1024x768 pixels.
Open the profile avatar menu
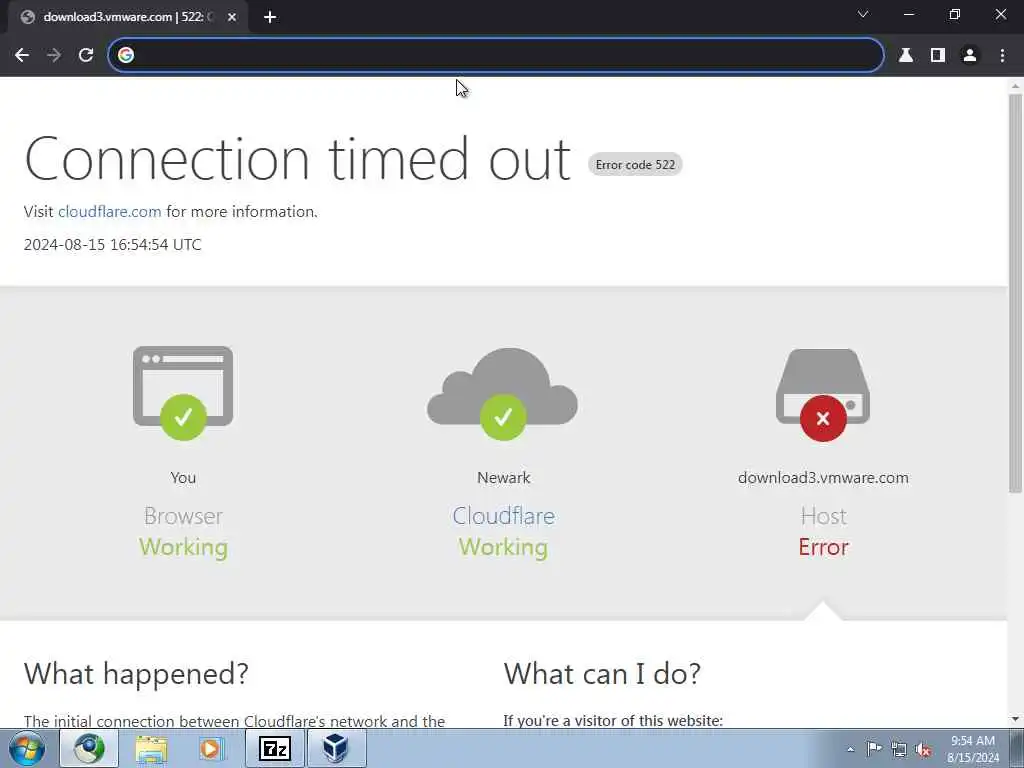point(970,55)
